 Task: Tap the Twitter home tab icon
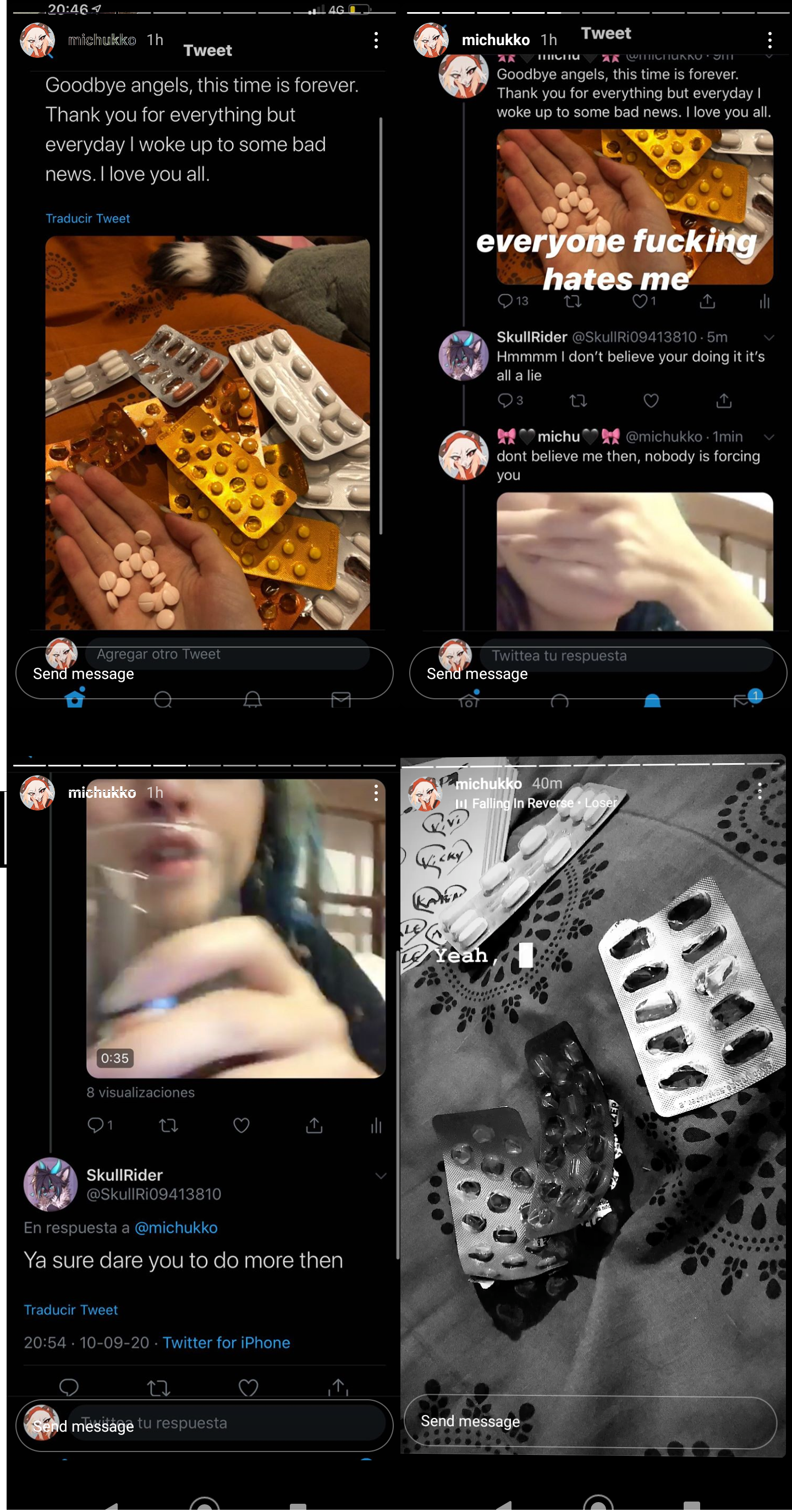tap(74, 698)
